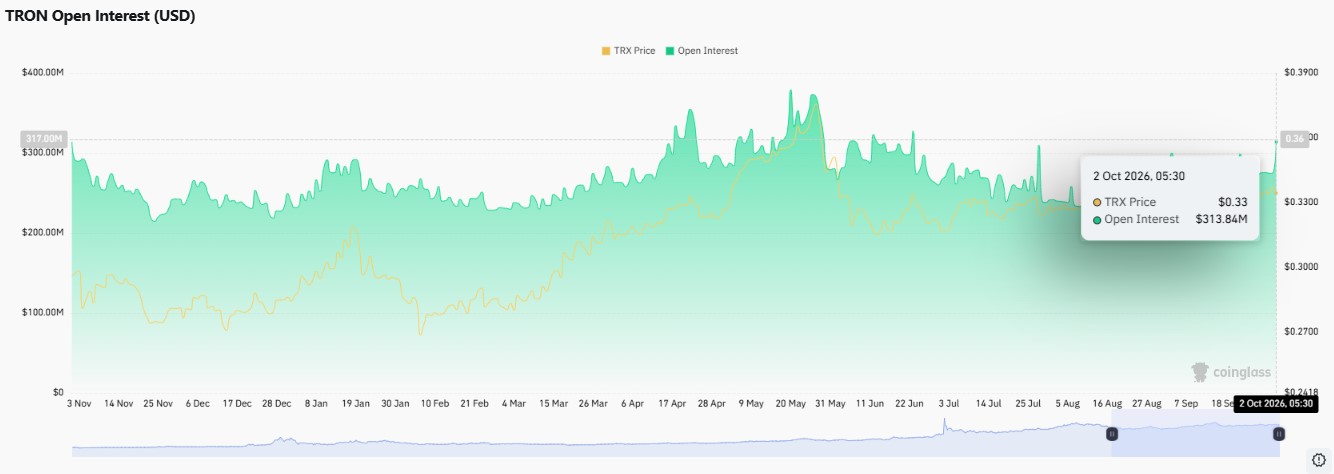Image resolution: width=1334 pixels, height=474 pixels.
Task: Click the '28 Dec' date on the x-axis
Action: click(276, 404)
